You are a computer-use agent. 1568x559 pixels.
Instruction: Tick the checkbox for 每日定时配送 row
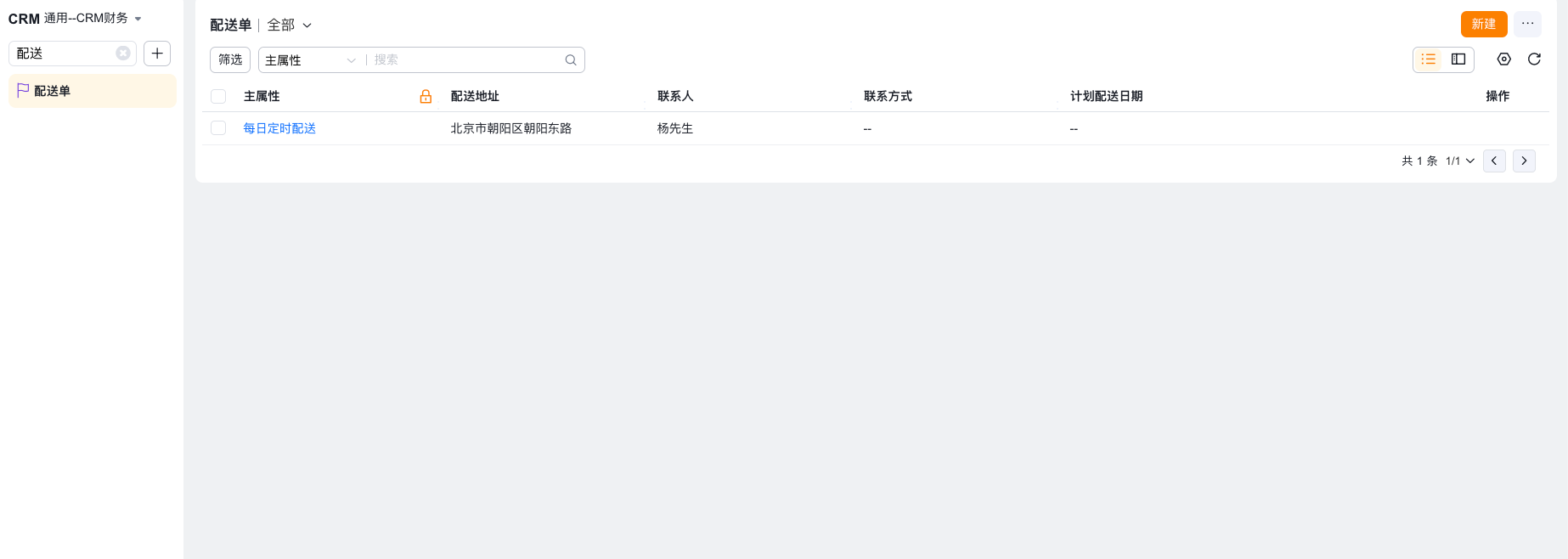click(x=218, y=128)
